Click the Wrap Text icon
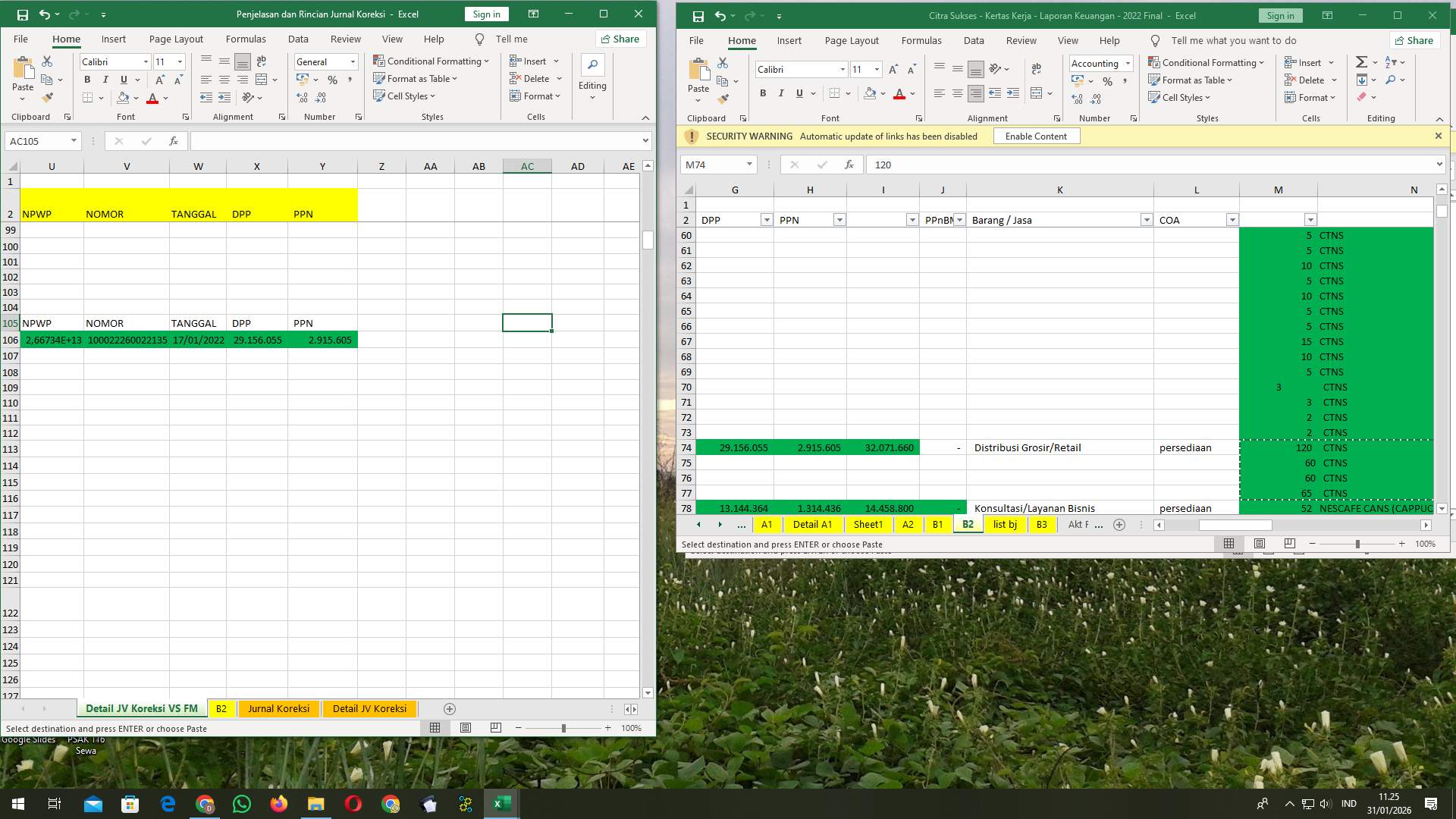This screenshot has width=1456, height=819. (262, 61)
